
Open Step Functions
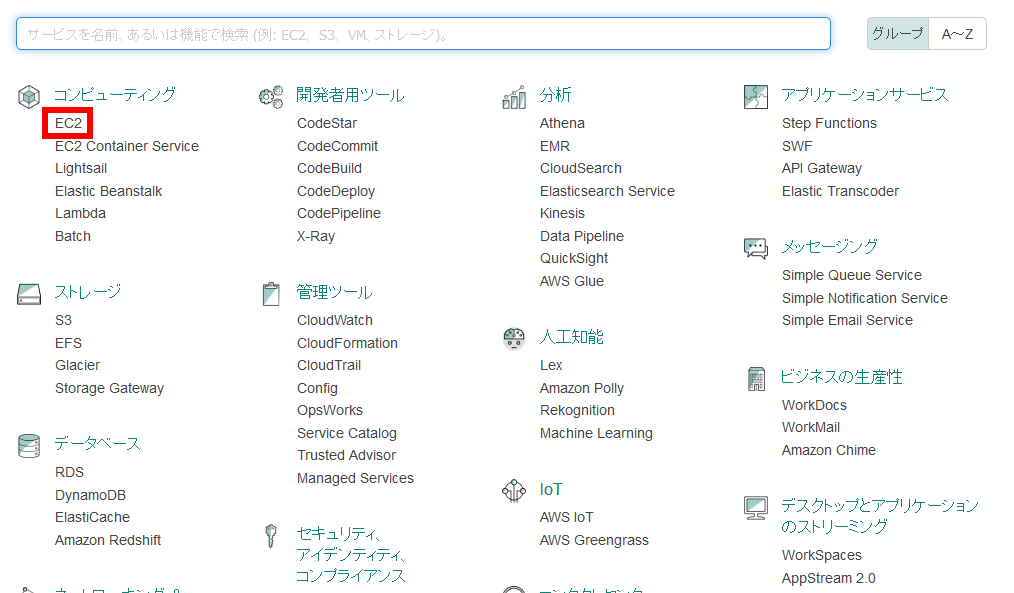click(830, 123)
